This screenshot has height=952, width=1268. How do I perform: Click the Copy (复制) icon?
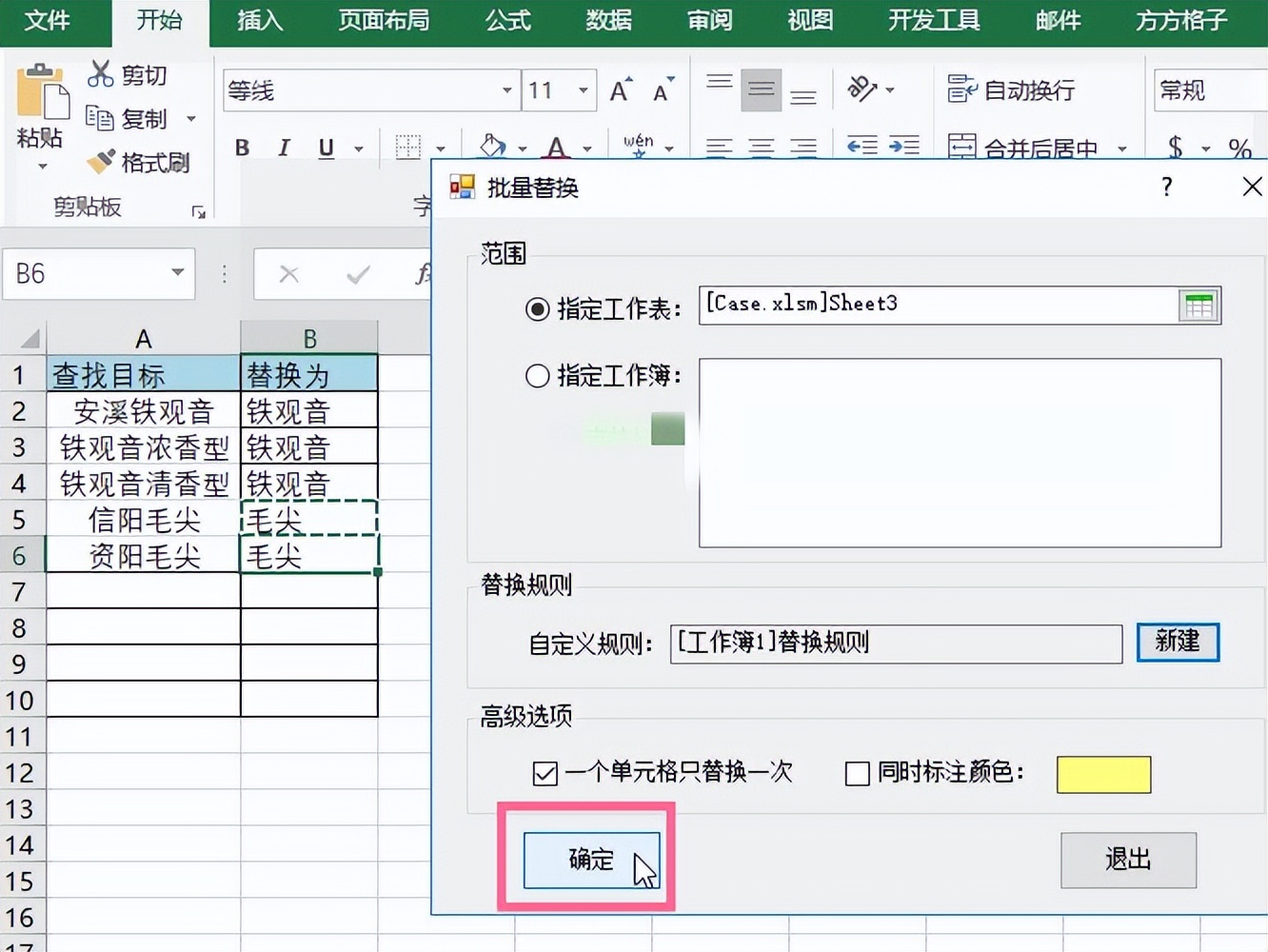(102, 118)
